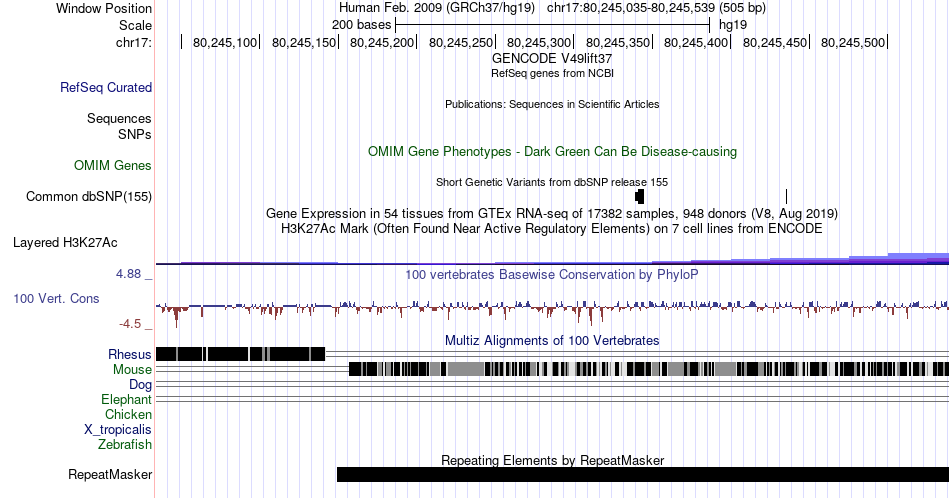Click the Window Position label
The height and width of the screenshot is (498, 950).
coord(104,8)
